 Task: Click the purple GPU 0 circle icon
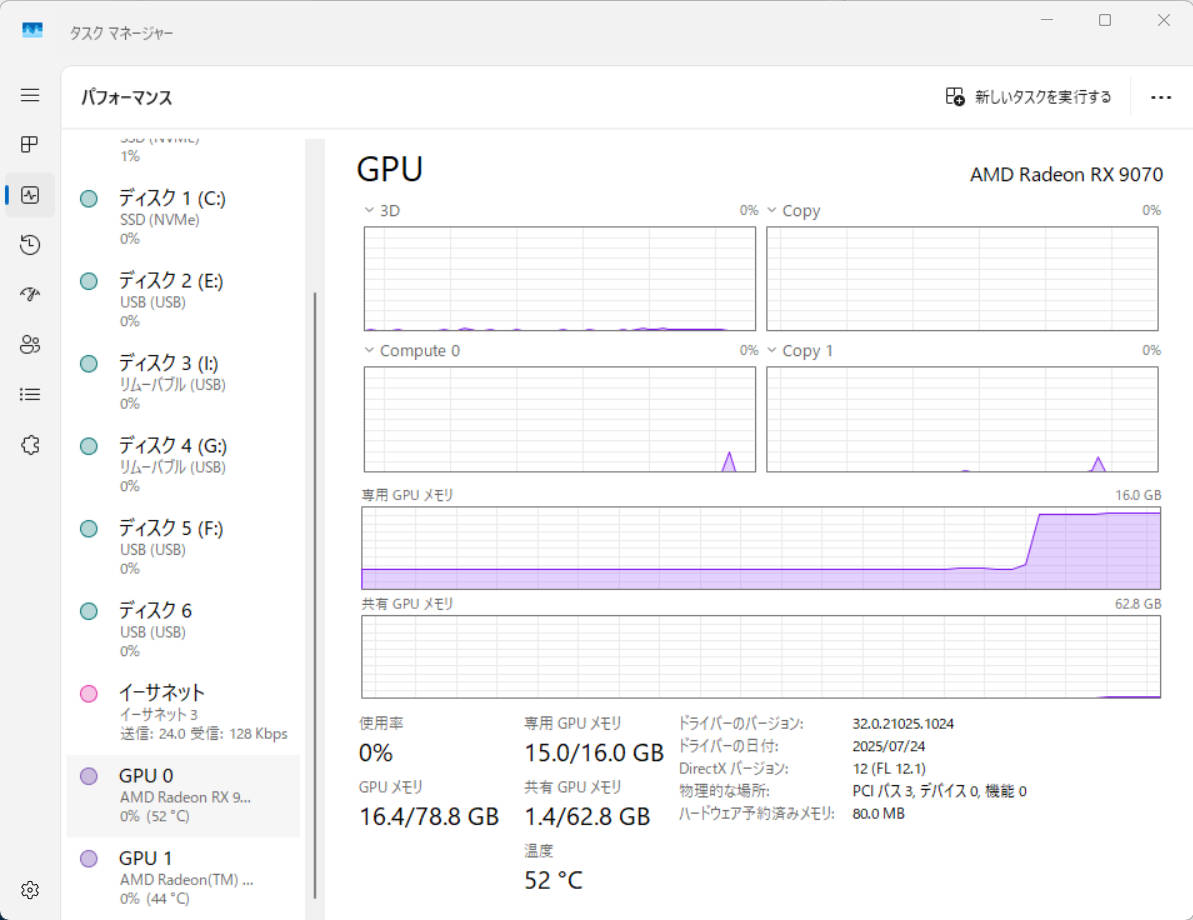pos(89,776)
